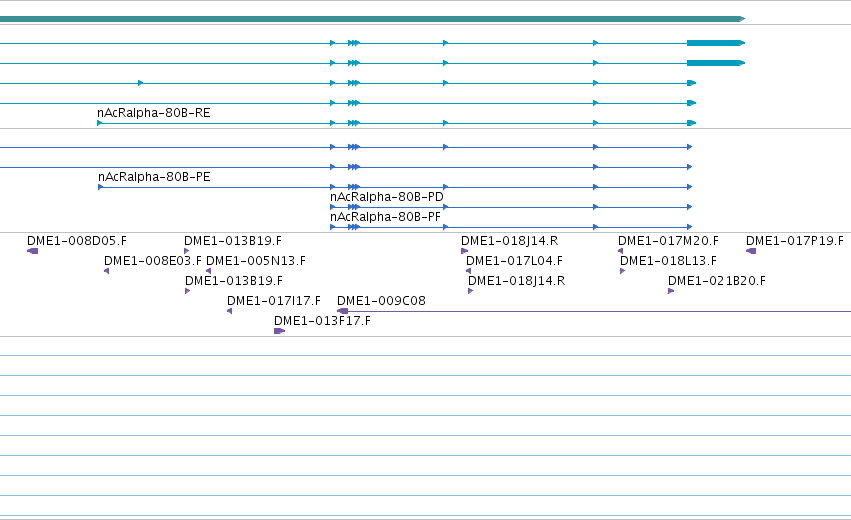Screen dimensions: 851x520
Task: Select the arrowhead at the start of DME1-009C08 line
Action: pyautogui.click(x=342, y=311)
